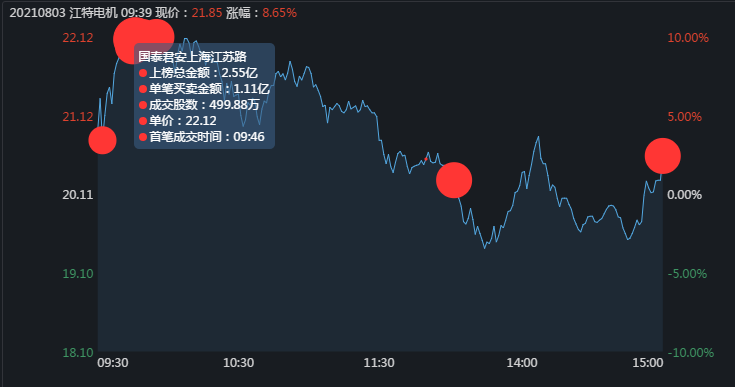Select the red marker at the 15:00 close
The image size is (735, 387).
662,156
